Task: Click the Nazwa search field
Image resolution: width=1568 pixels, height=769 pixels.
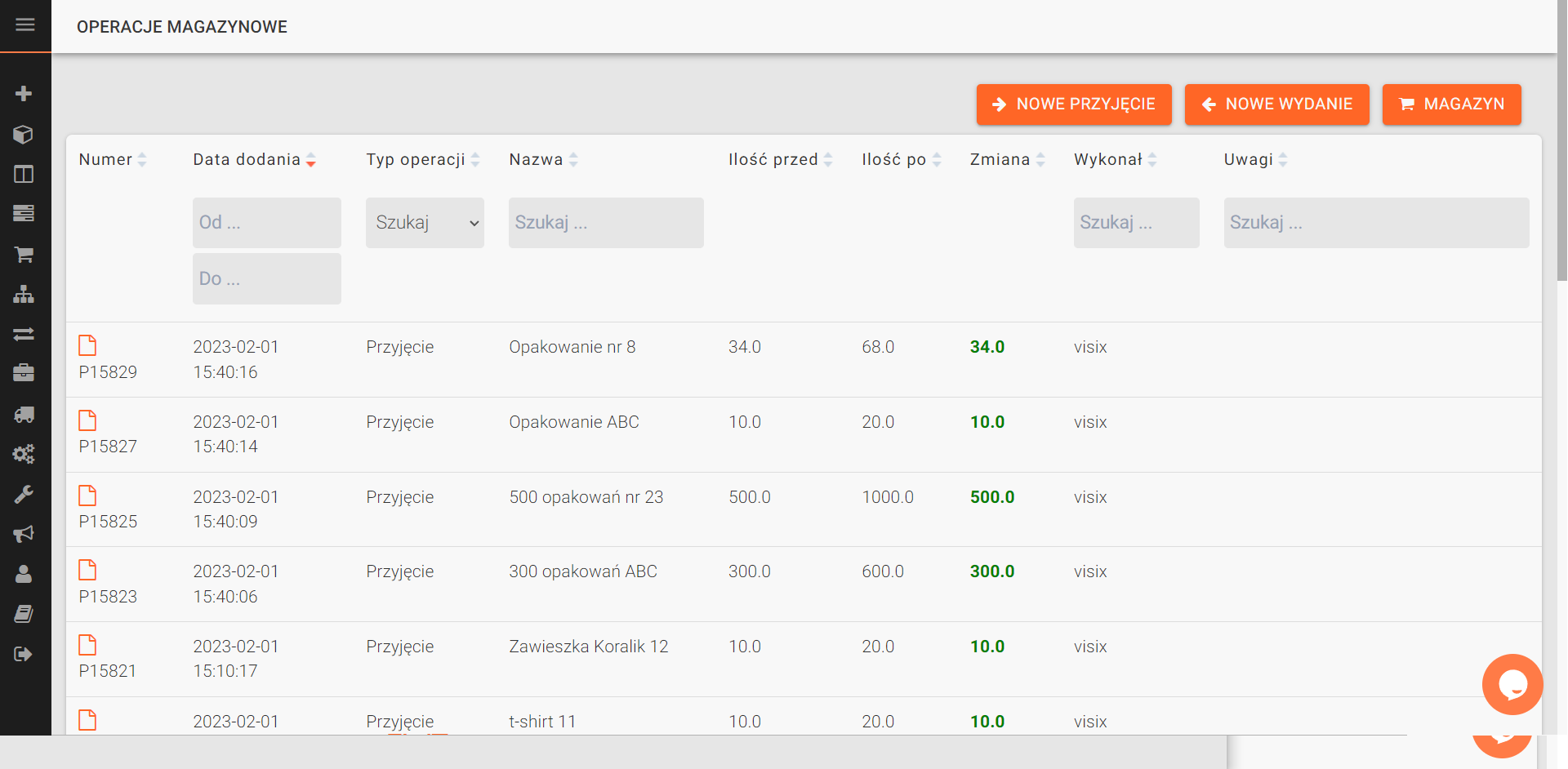Action: pyautogui.click(x=605, y=223)
